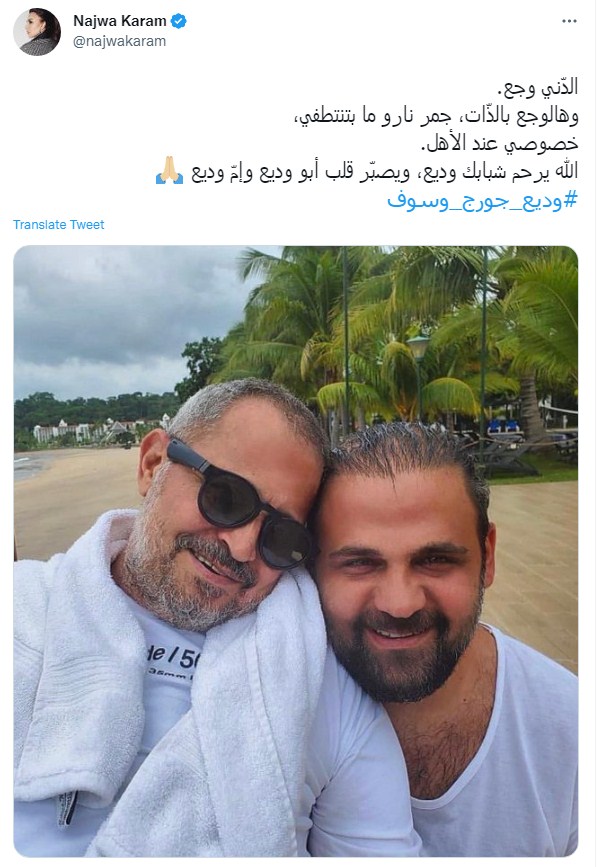
Task: Click the tweet line starting وهالوجع بالذّات
Action: [x=436, y=116]
